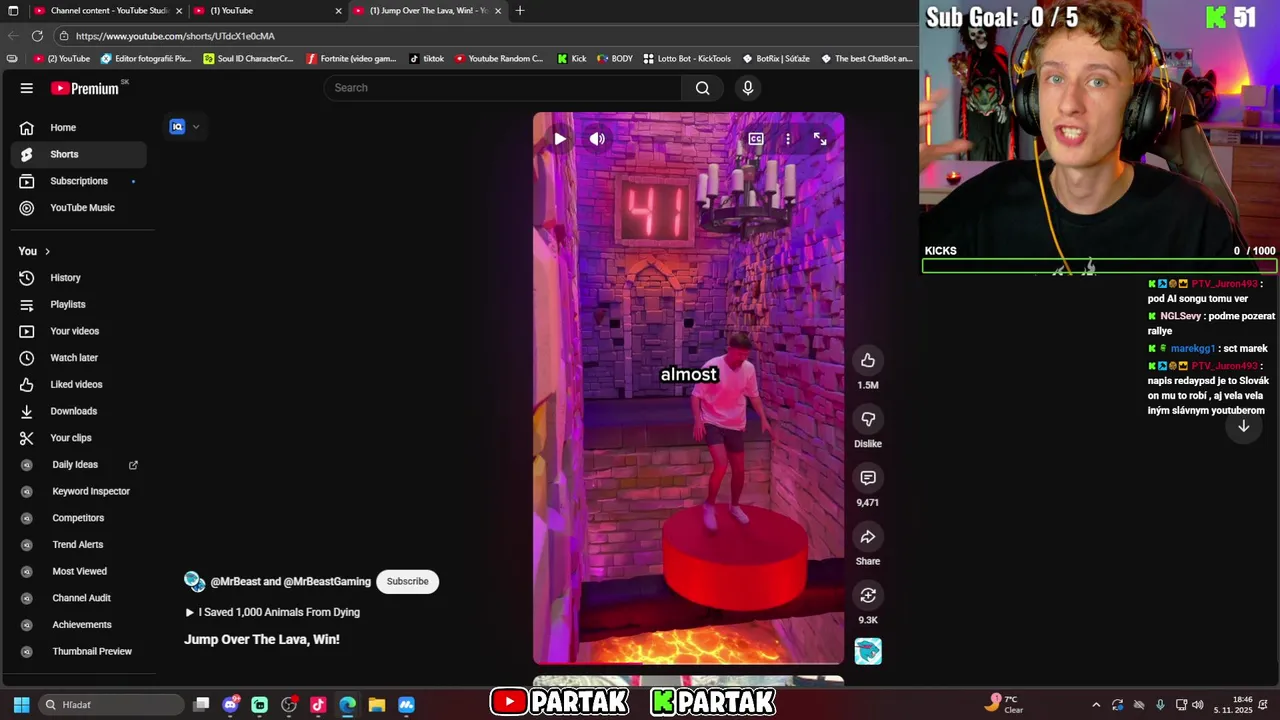Open Keyword Inspector tool
Image resolution: width=1280 pixels, height=720 pixels.
[x=78, y=491]
